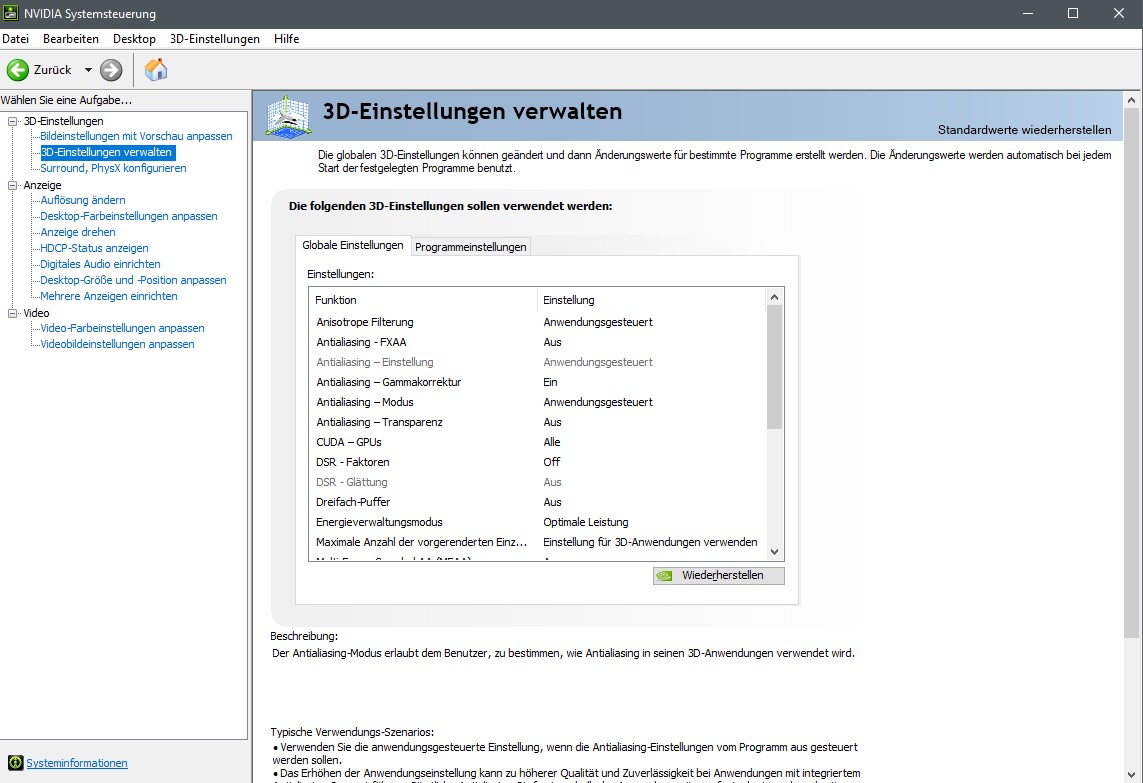The image size is (1143, 783).
Task: Open Anzeige drehen
Action: 77,232
